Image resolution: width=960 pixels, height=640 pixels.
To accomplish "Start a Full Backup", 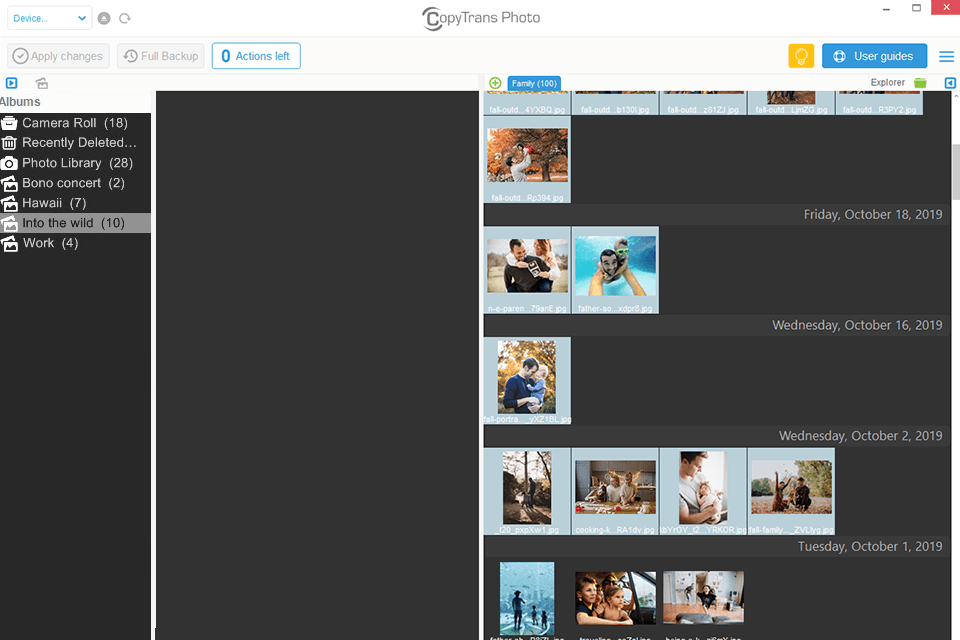I will tap(161, 56).
